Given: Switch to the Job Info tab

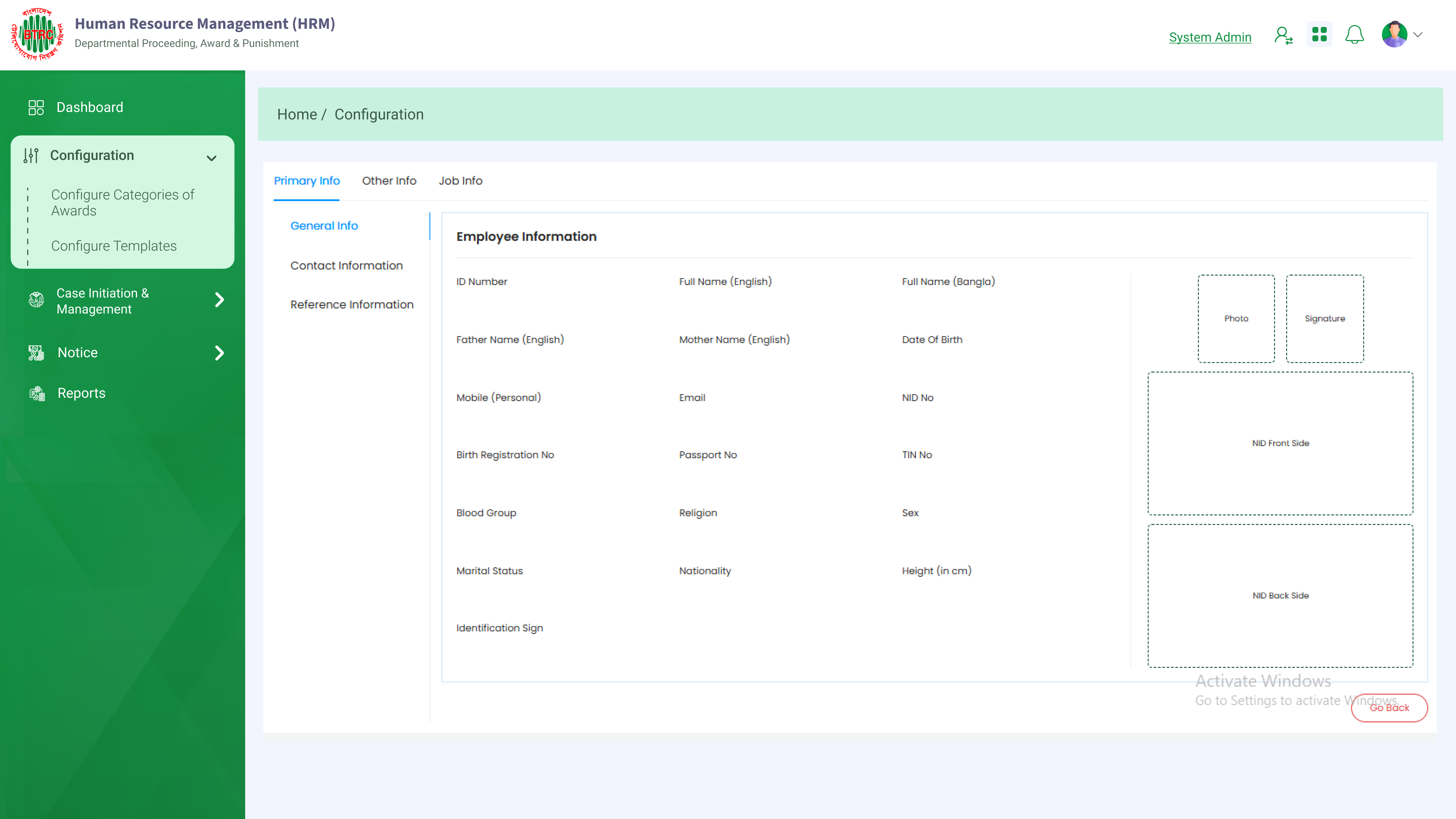Looking at the screenshot, I should click(460, 181).
